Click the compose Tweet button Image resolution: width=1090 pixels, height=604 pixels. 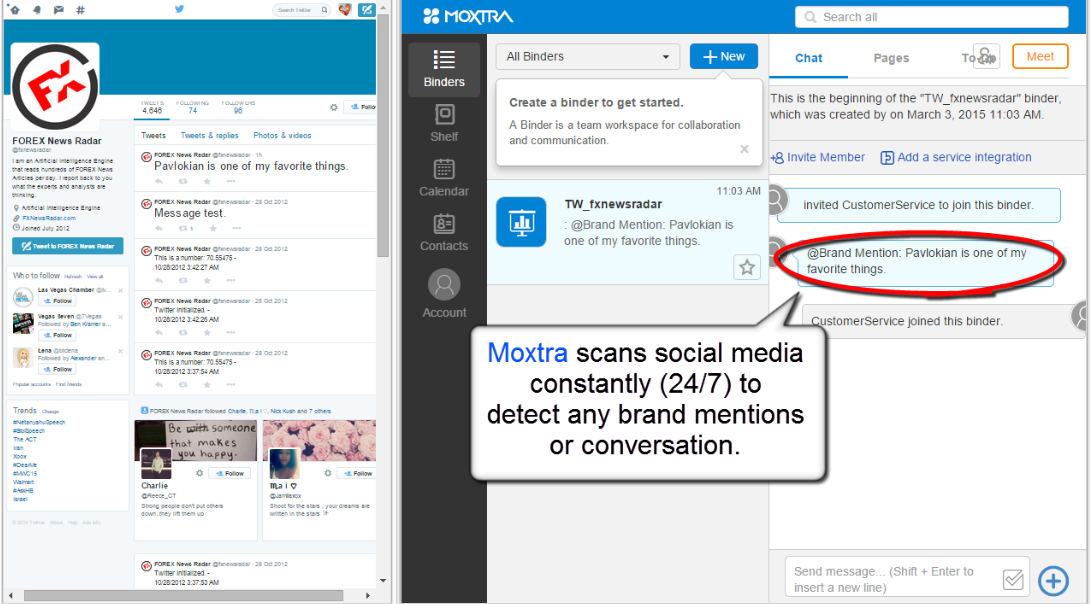coord(366,10)
